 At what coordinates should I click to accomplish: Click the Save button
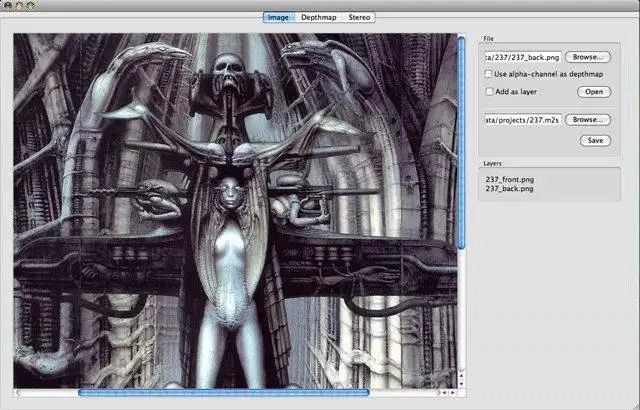pyautogui.click(x=595, y=140)
